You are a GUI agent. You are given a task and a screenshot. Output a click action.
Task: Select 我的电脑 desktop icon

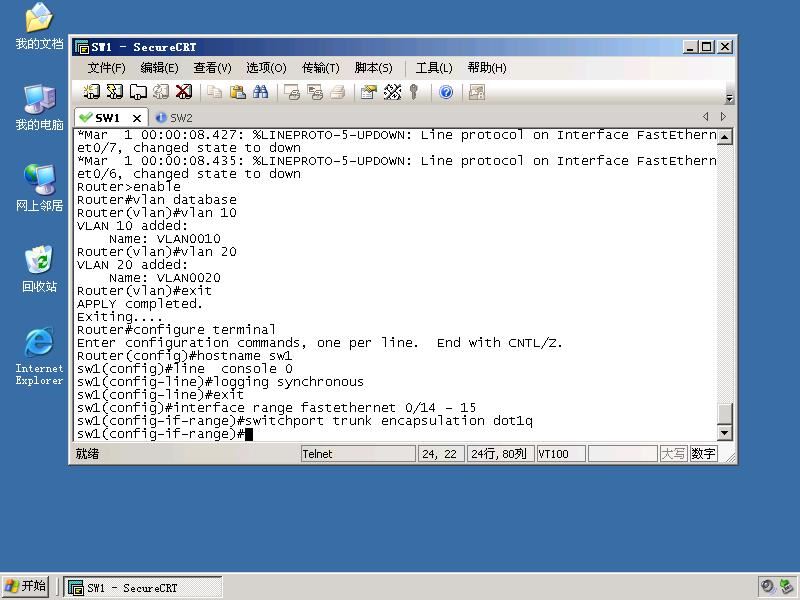pos(39,107)
